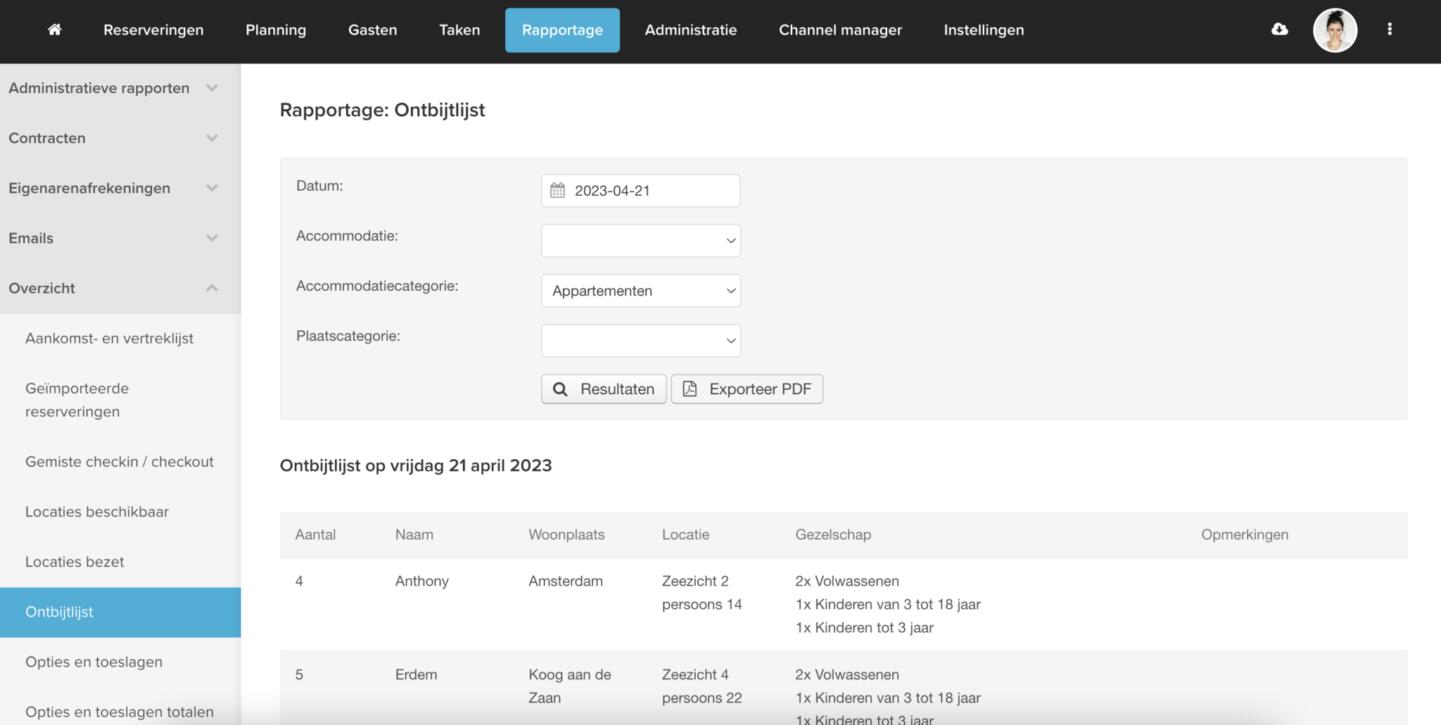This screenshot has height=725, width=1441.
Task: Click the cloud download icon
Action: point(1279,30)
